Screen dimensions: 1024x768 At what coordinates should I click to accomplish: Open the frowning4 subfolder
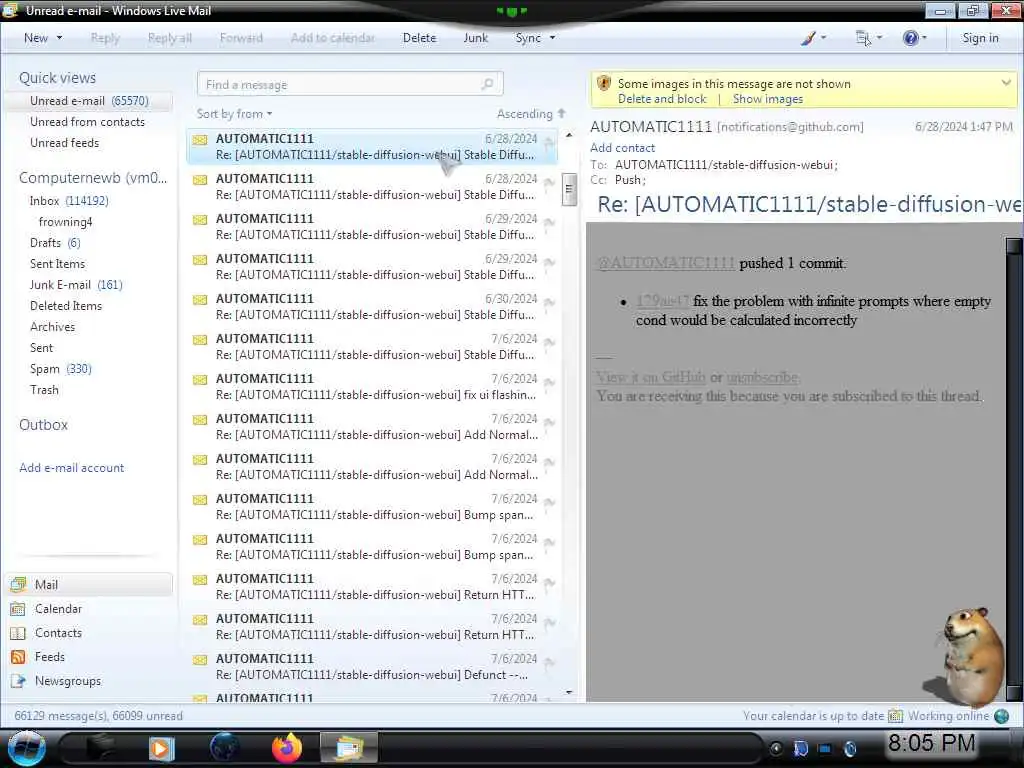65,222
